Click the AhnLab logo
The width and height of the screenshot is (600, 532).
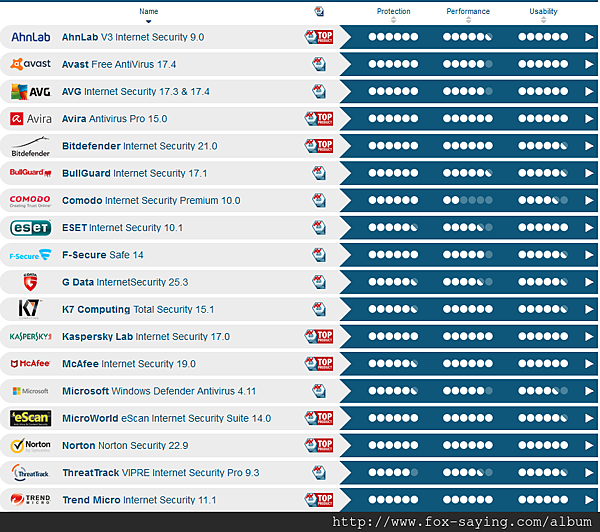pos(31,37)
